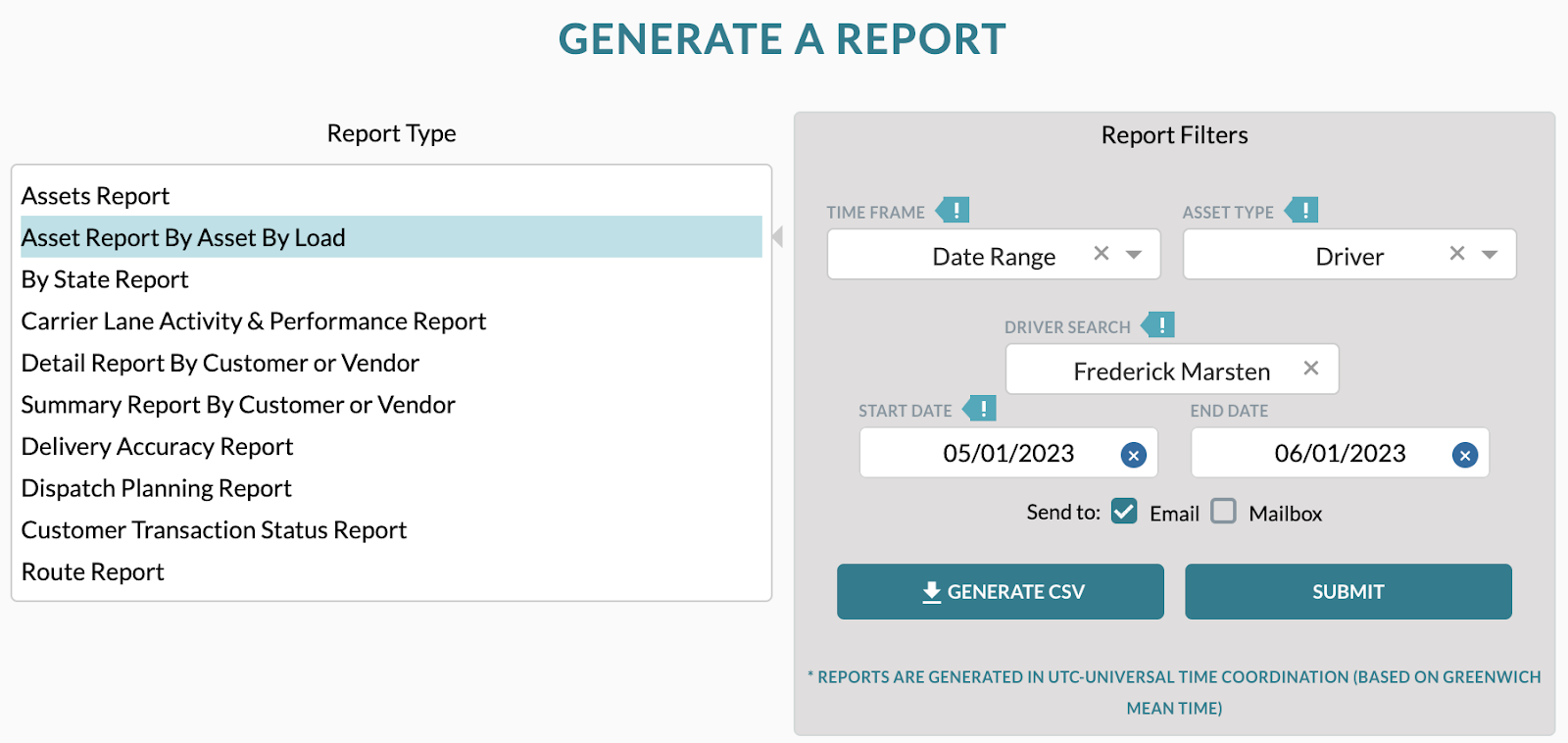Image resolution: width=1568 pixels, height=743 pixels.
Task: Choose Route Report
Action: (391, 572)
